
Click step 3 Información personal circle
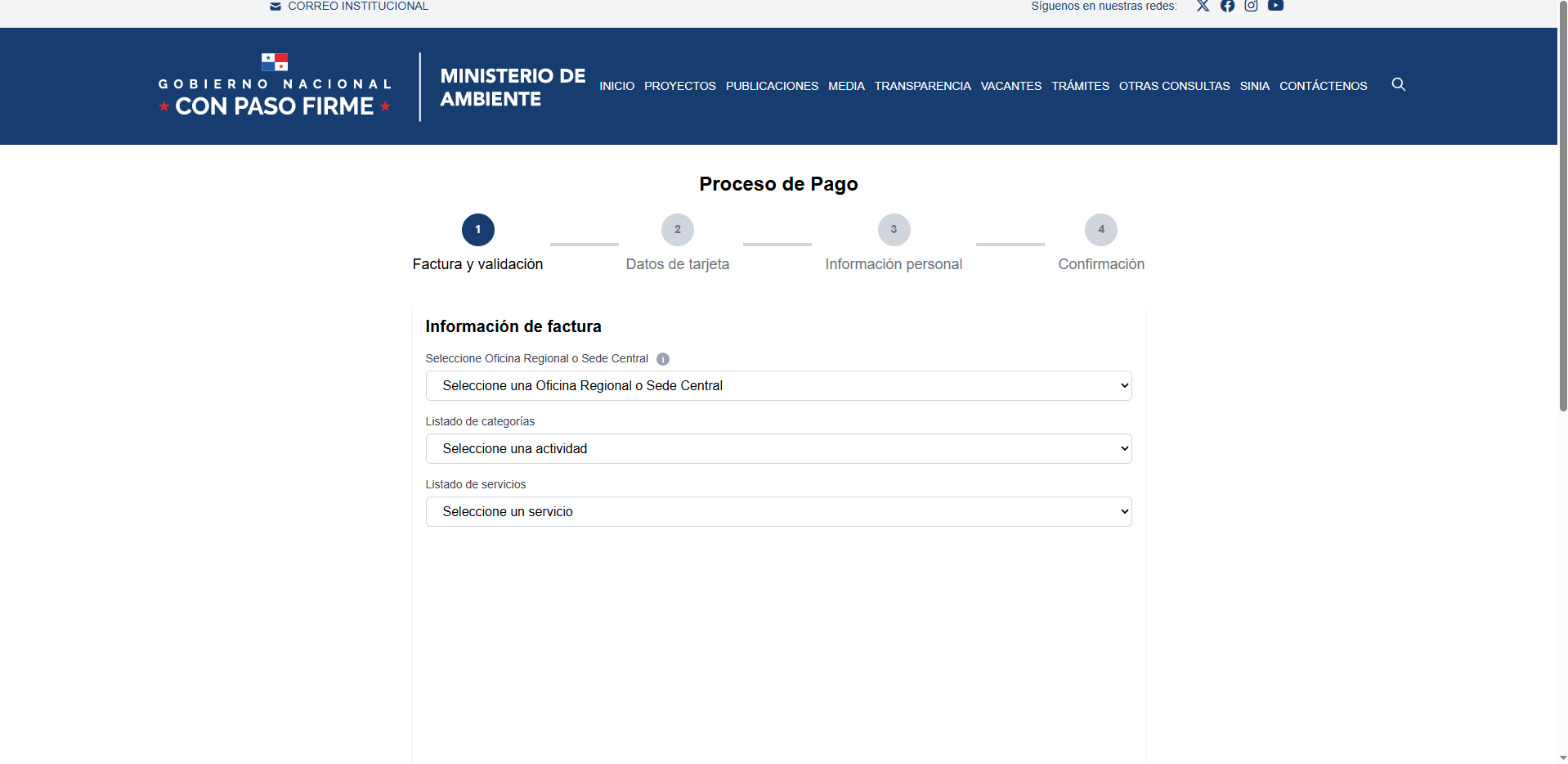pos(894,230)
